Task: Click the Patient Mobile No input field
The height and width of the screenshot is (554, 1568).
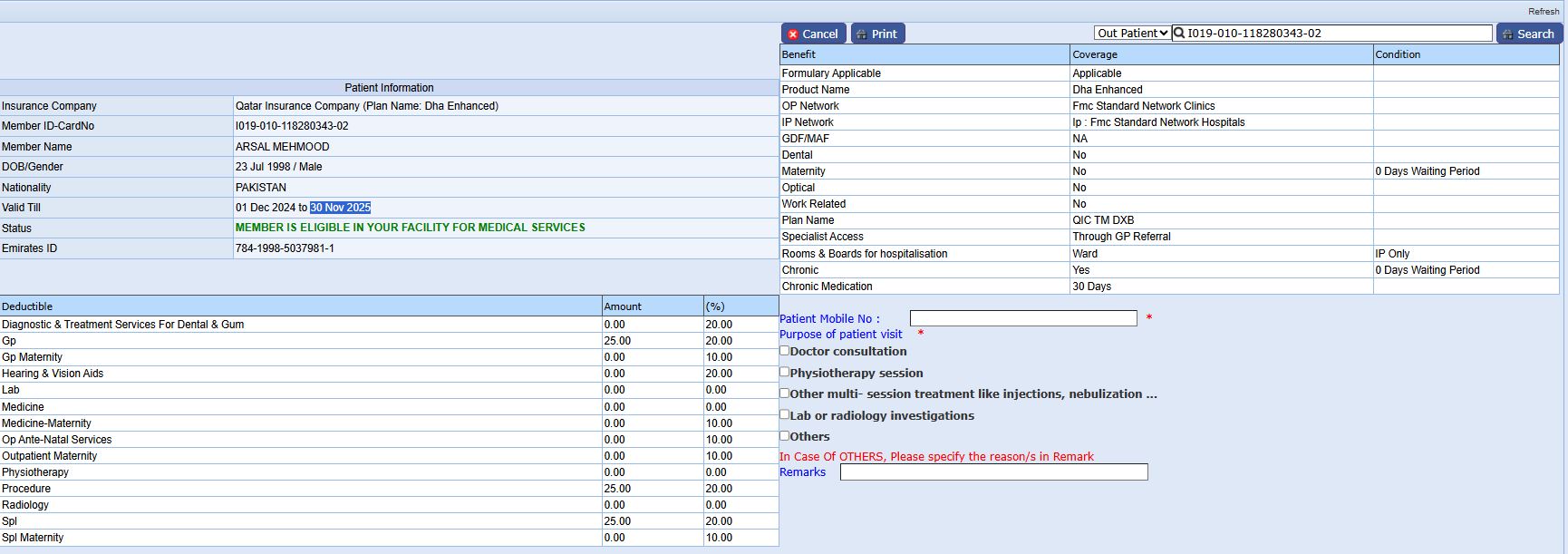Action: coord(1022,318)
